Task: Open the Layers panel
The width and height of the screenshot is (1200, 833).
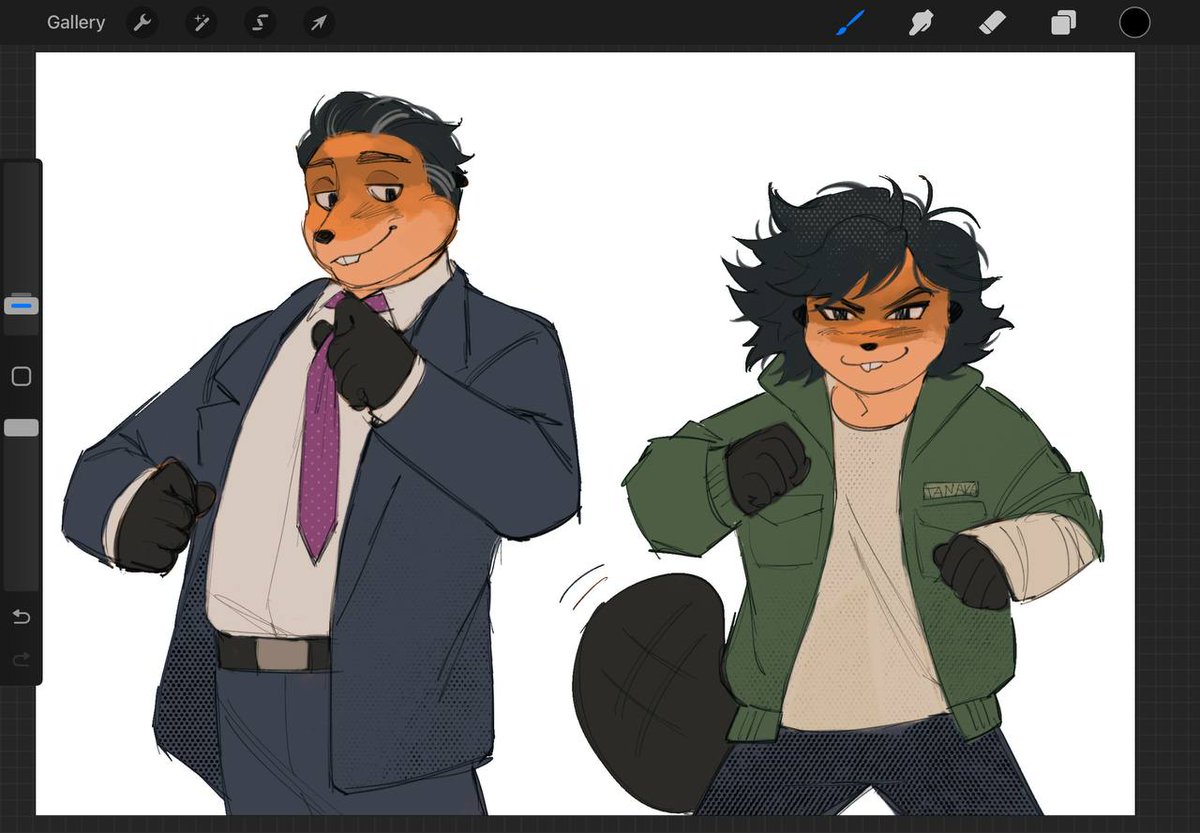Action: (1063, 22)
